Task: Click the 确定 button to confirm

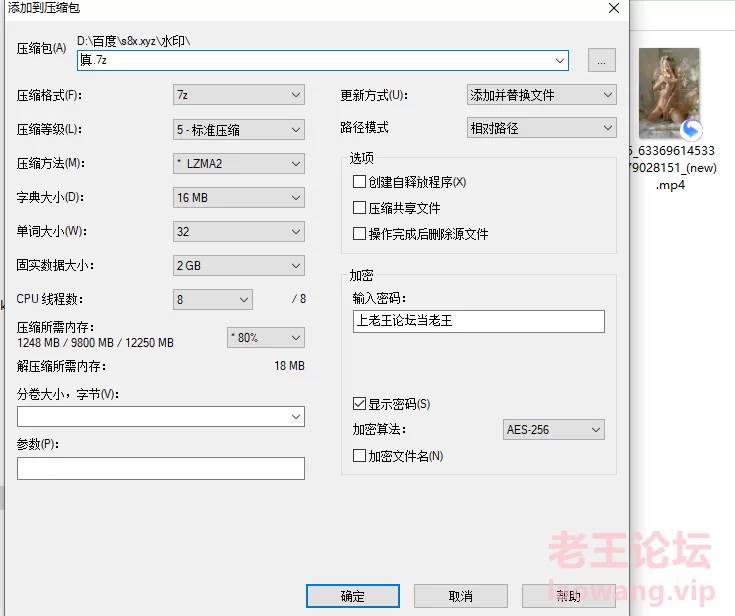Action: point(352,596)
